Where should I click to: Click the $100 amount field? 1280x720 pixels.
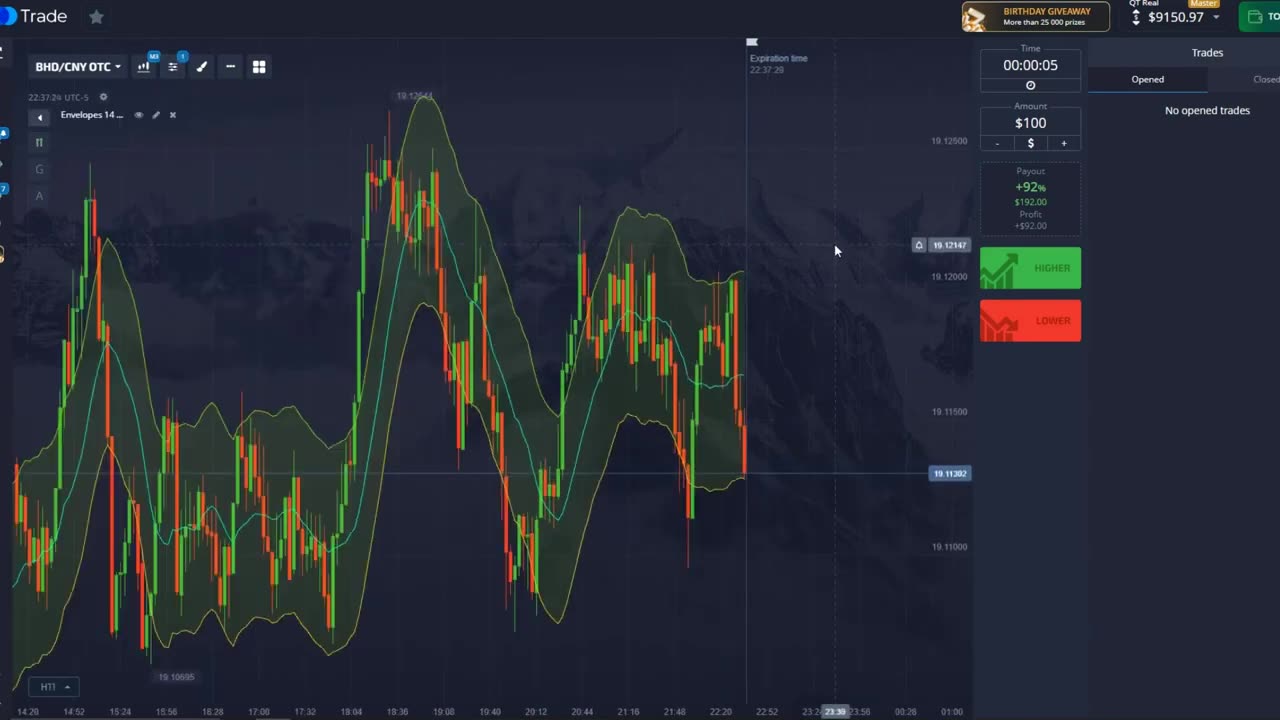(x=1030, y=123)
